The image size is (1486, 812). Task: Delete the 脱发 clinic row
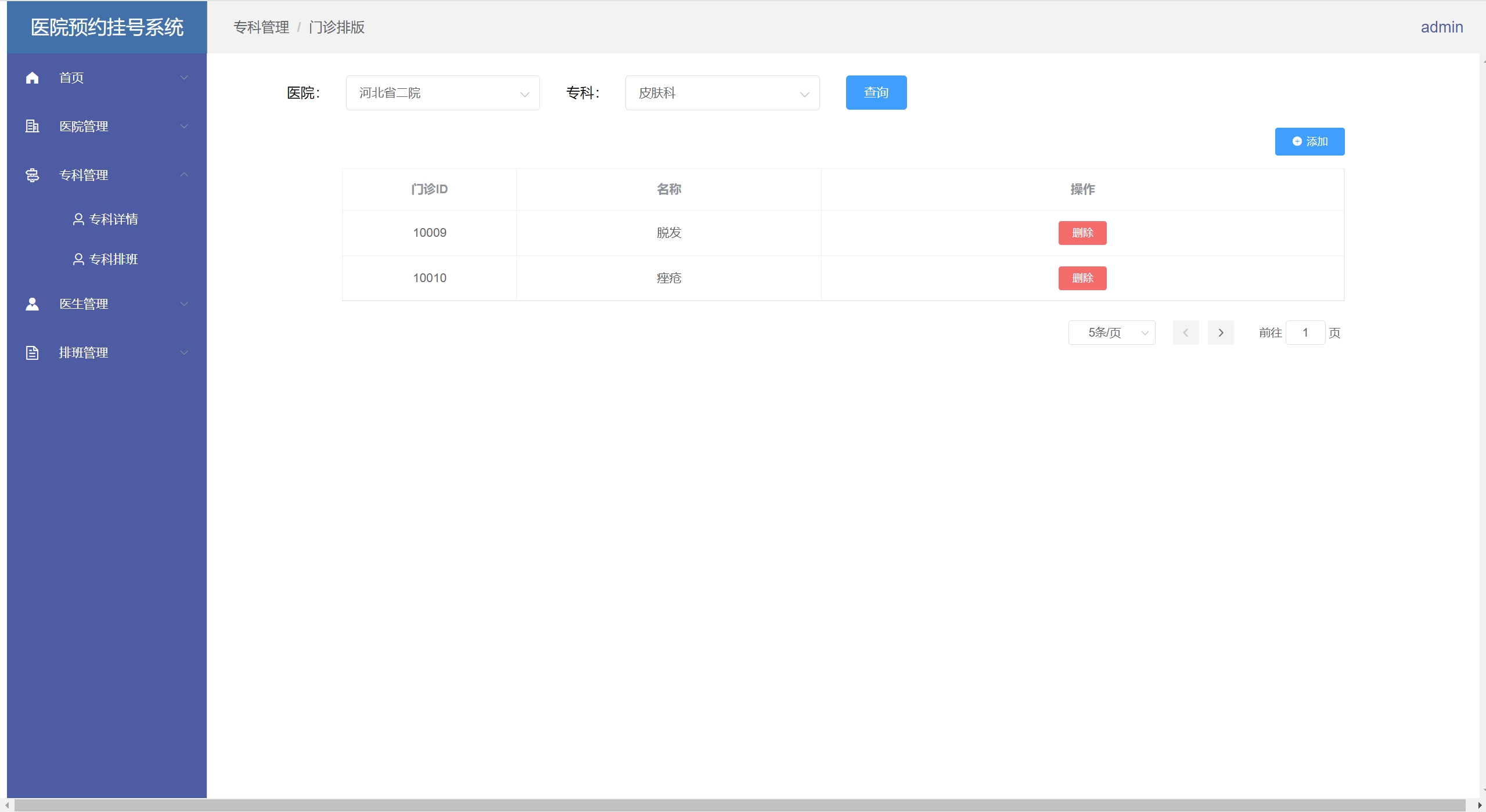tap(1082, 233)
